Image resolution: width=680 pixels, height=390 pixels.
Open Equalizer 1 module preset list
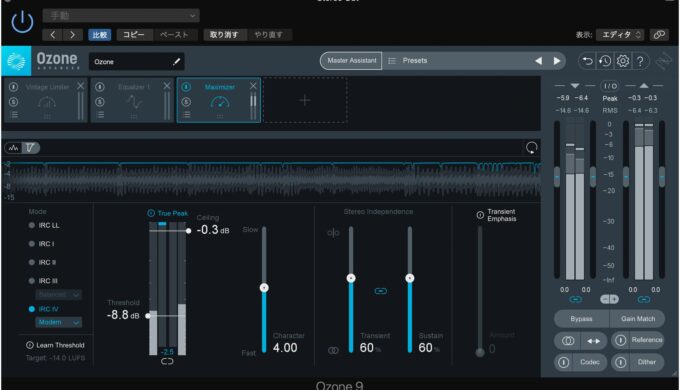(x=100, y=115)
